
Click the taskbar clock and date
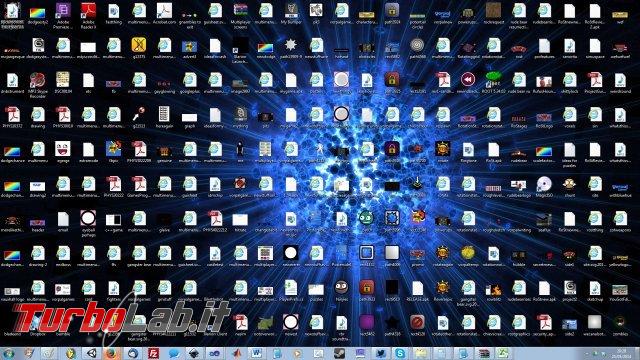[622, 353]
